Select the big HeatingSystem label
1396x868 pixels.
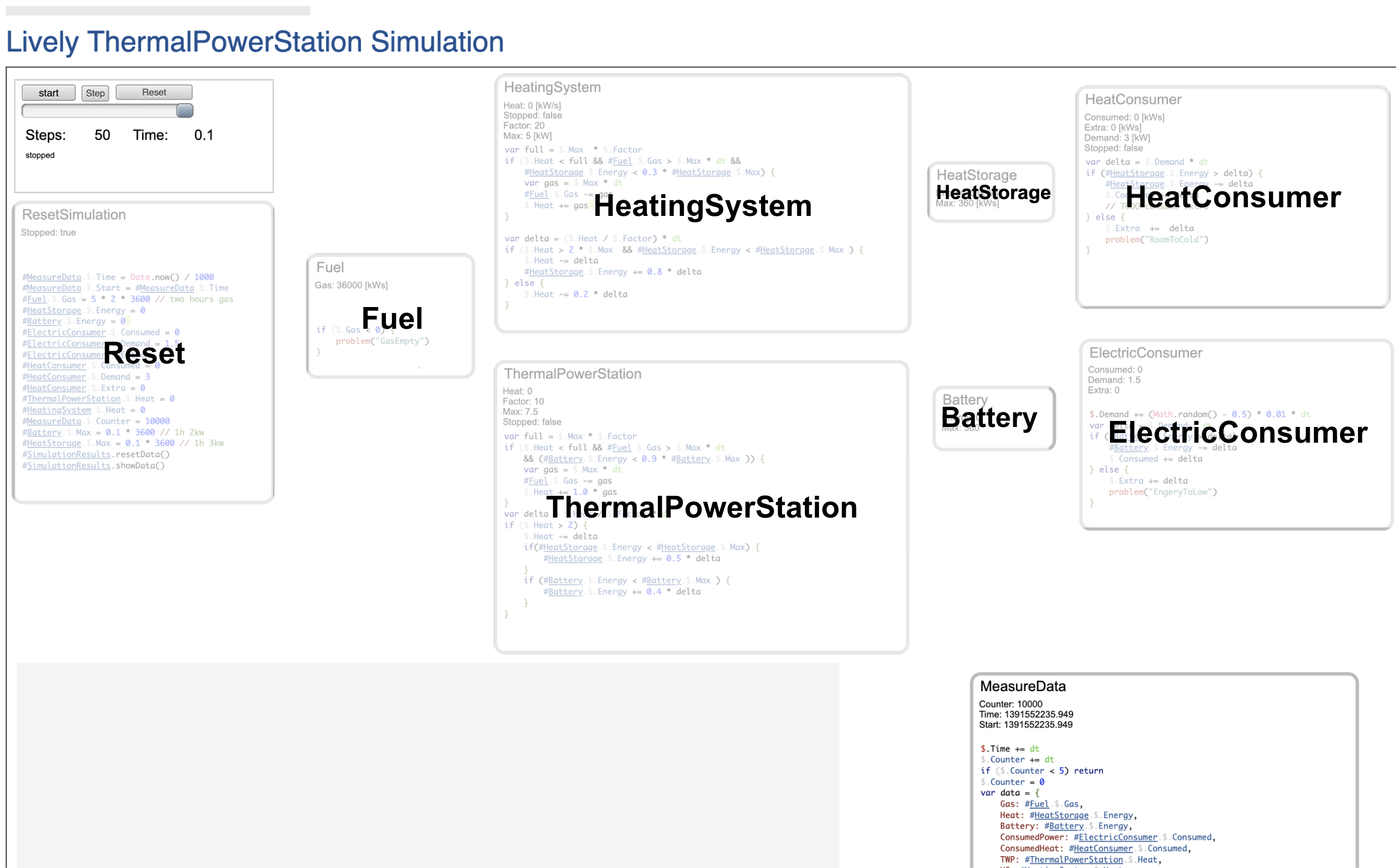702,206
